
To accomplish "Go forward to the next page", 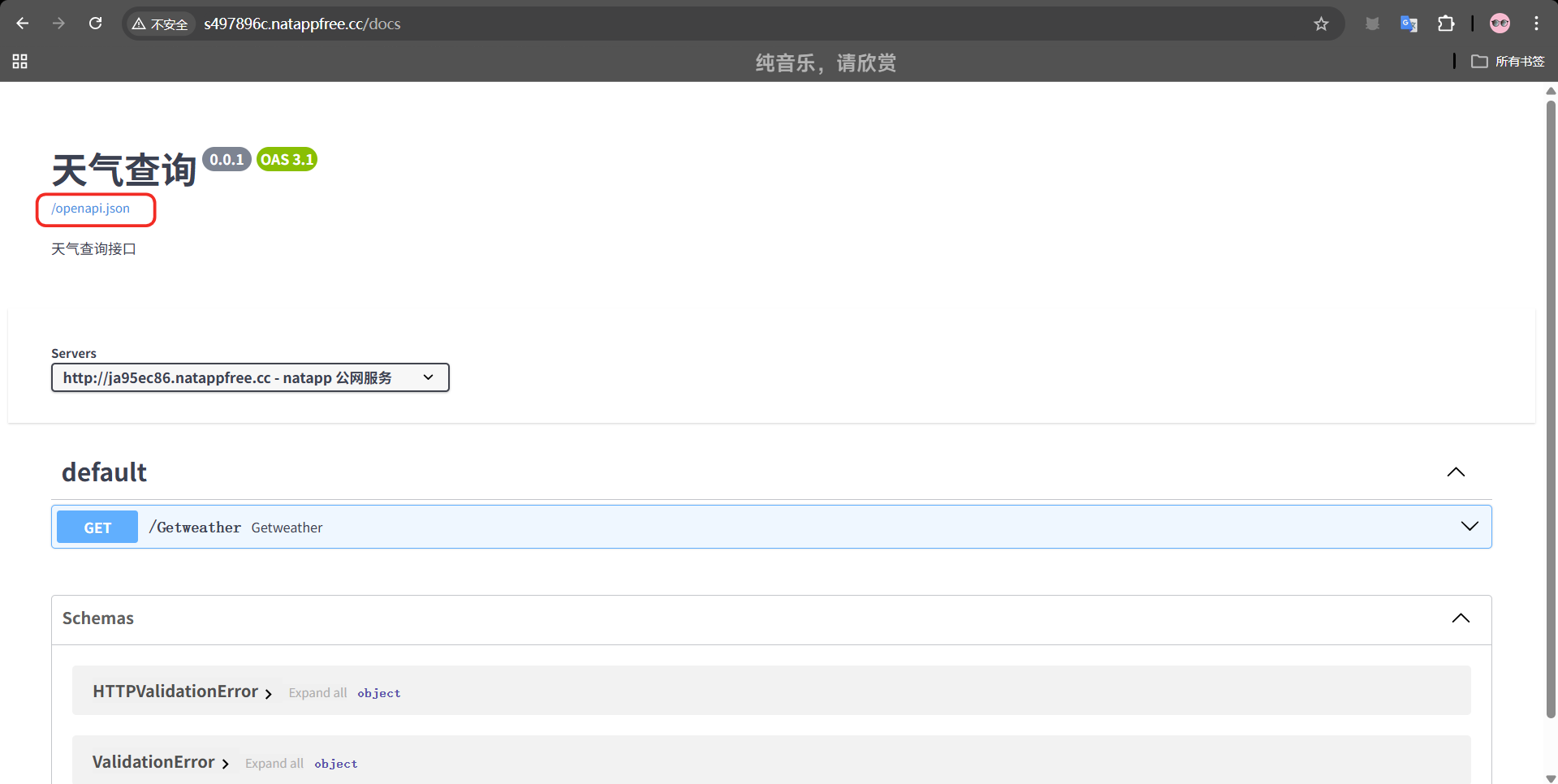I will [58, 24].
